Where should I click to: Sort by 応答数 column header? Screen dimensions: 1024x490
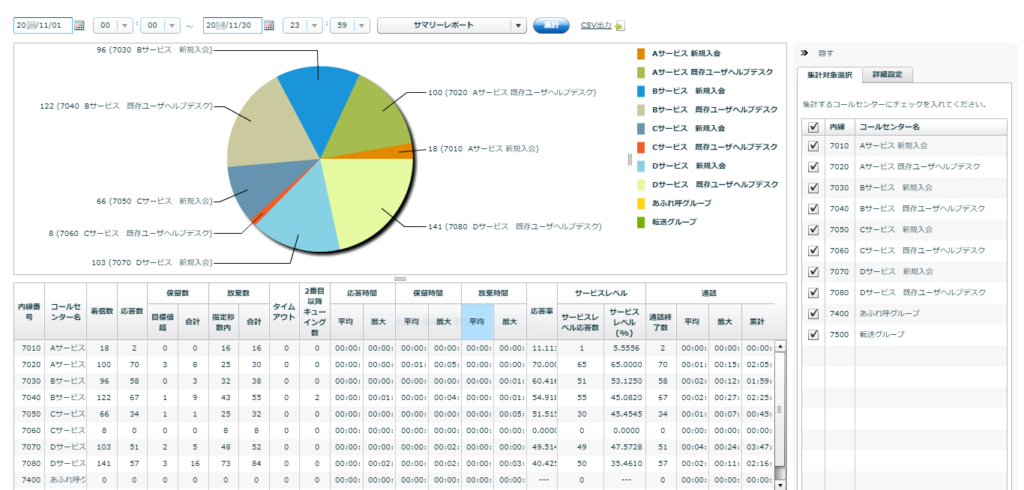(x=133, y=312)
